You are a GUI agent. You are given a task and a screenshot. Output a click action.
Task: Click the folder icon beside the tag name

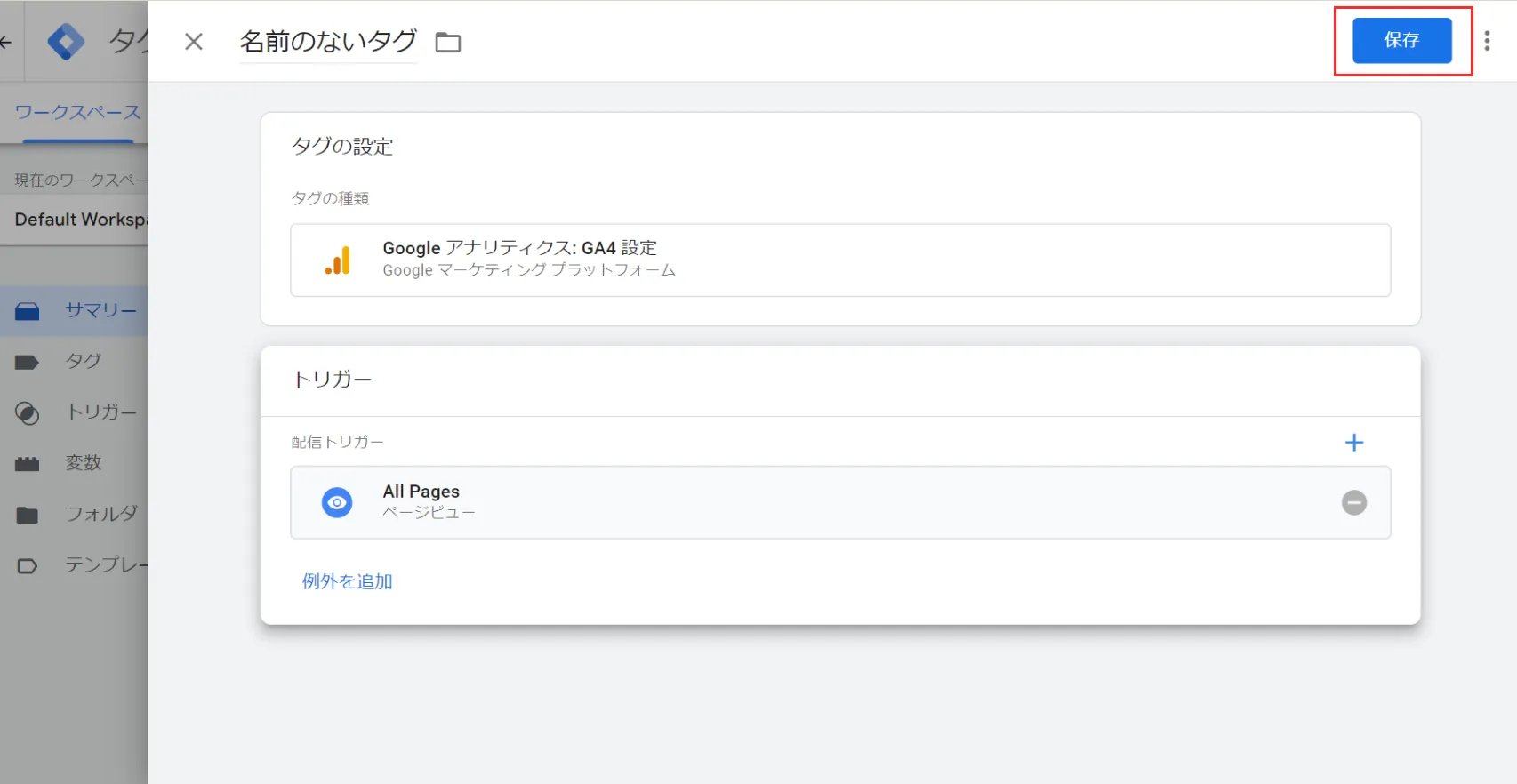click(448, 43)
